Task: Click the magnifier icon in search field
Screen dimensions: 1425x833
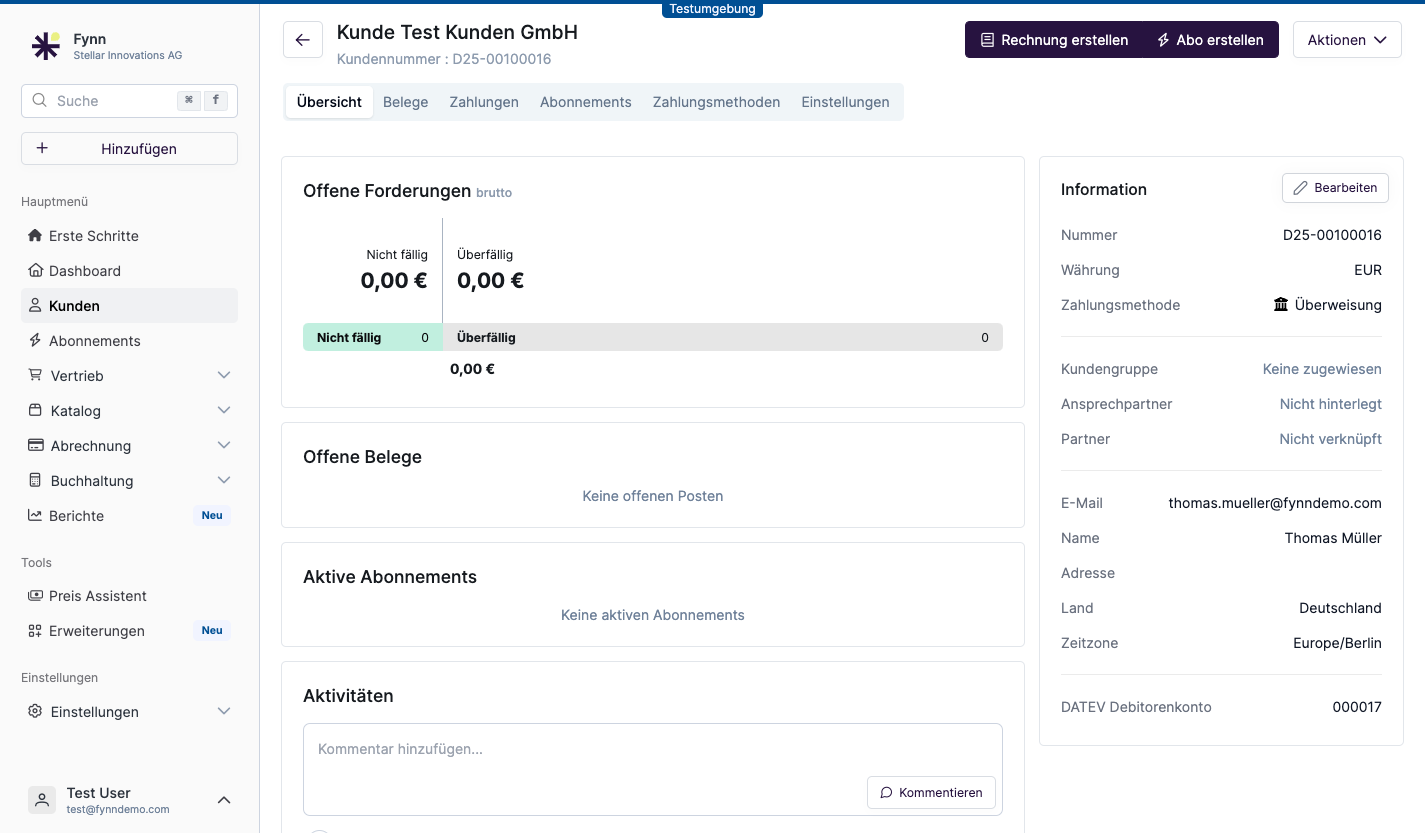Action: coord(40,101)
